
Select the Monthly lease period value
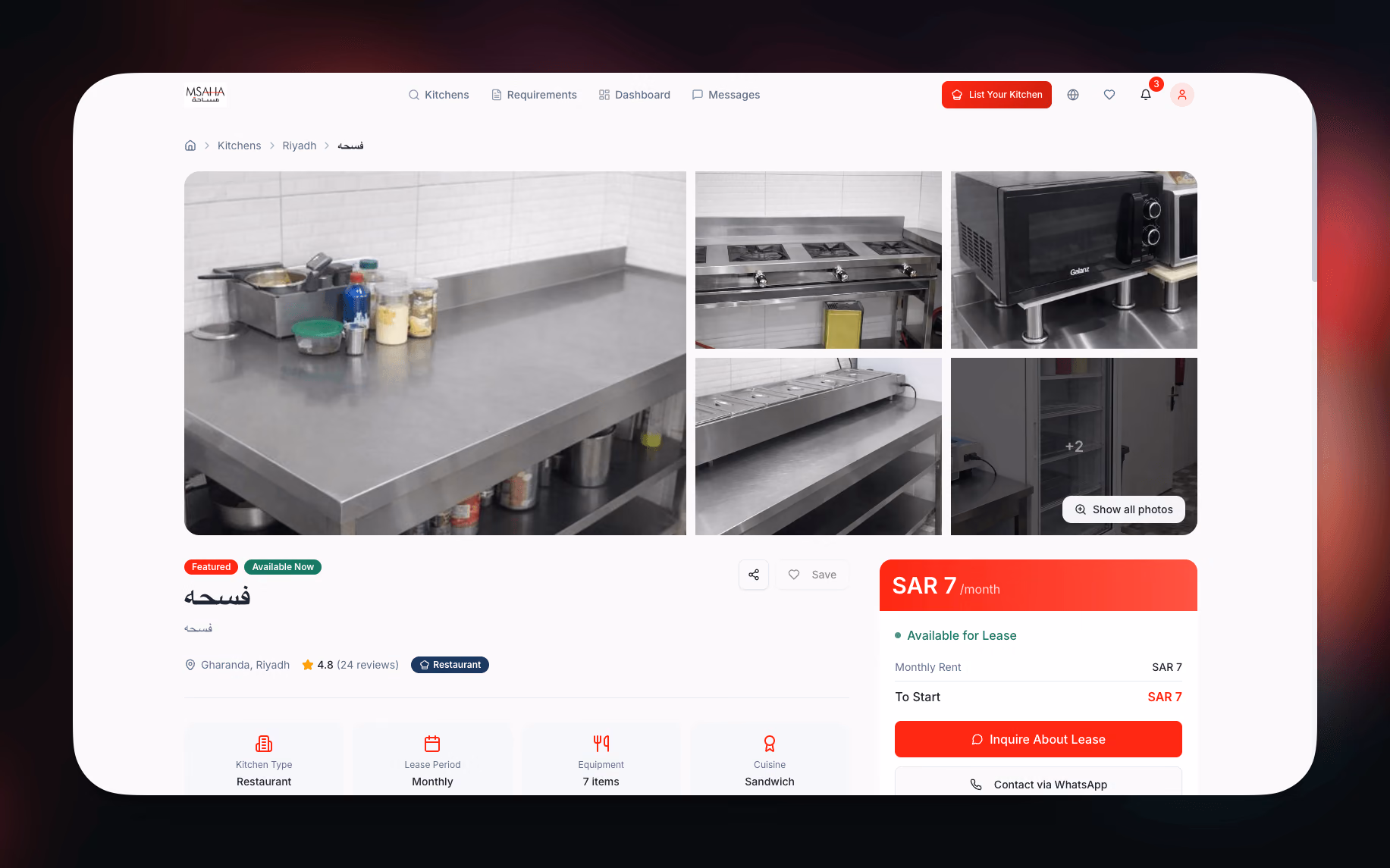pos(432,782)
